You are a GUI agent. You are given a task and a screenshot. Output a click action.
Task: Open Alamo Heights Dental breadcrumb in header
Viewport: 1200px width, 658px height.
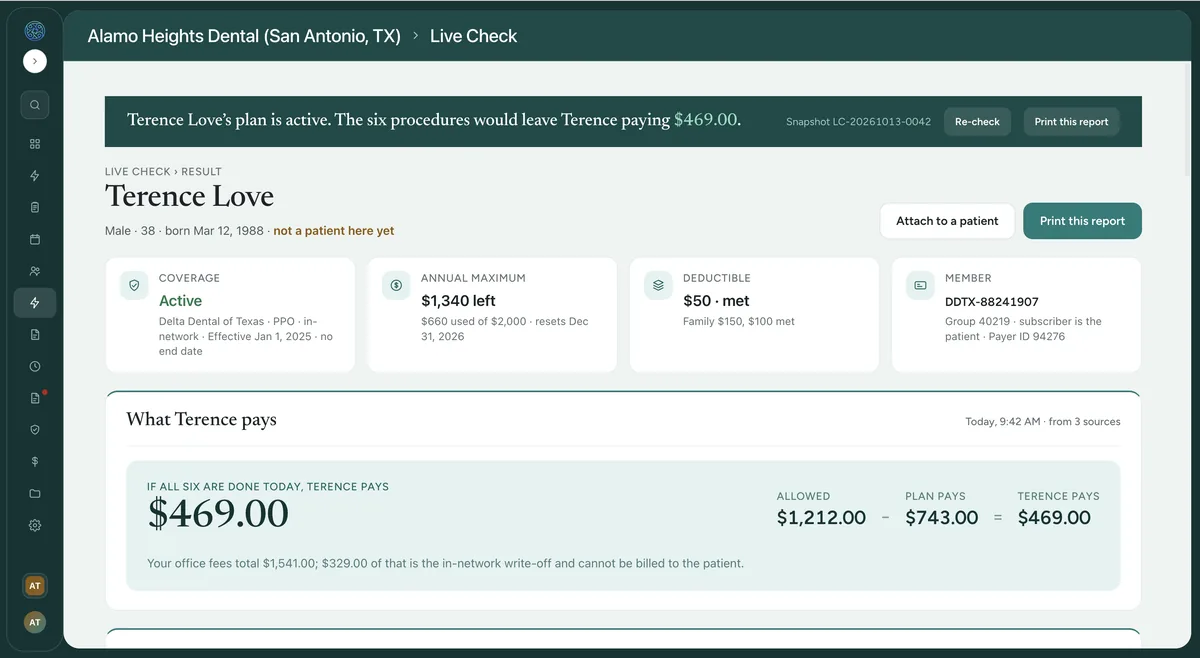(x=244, y=36)
